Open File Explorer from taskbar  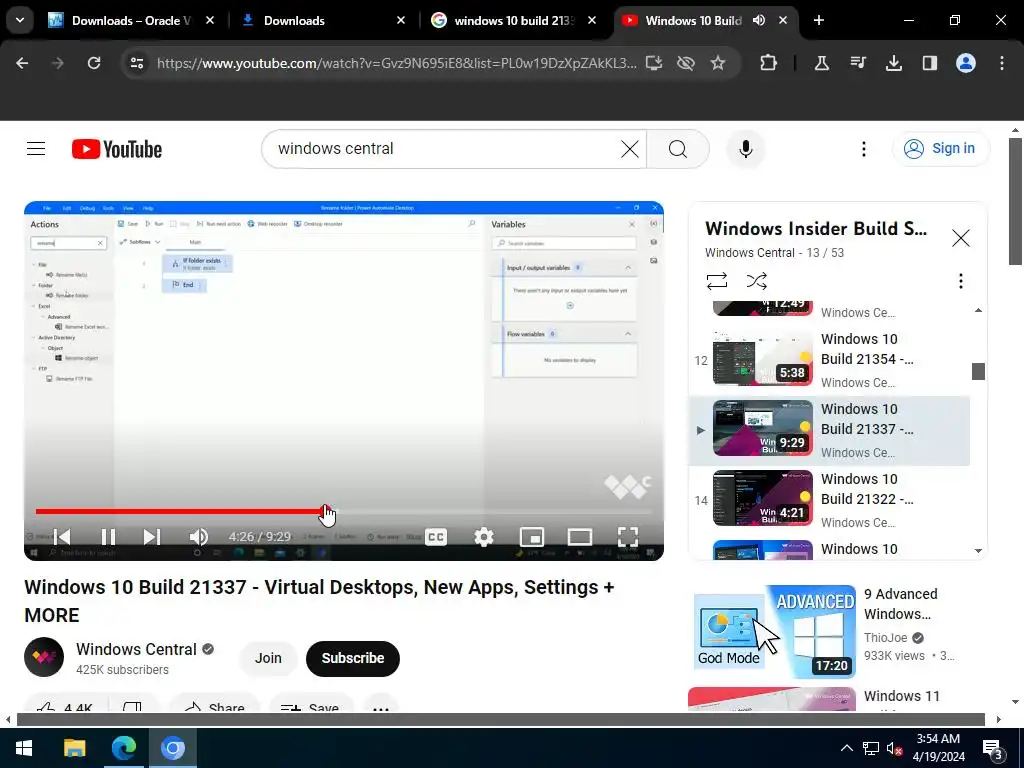(74, 748)
